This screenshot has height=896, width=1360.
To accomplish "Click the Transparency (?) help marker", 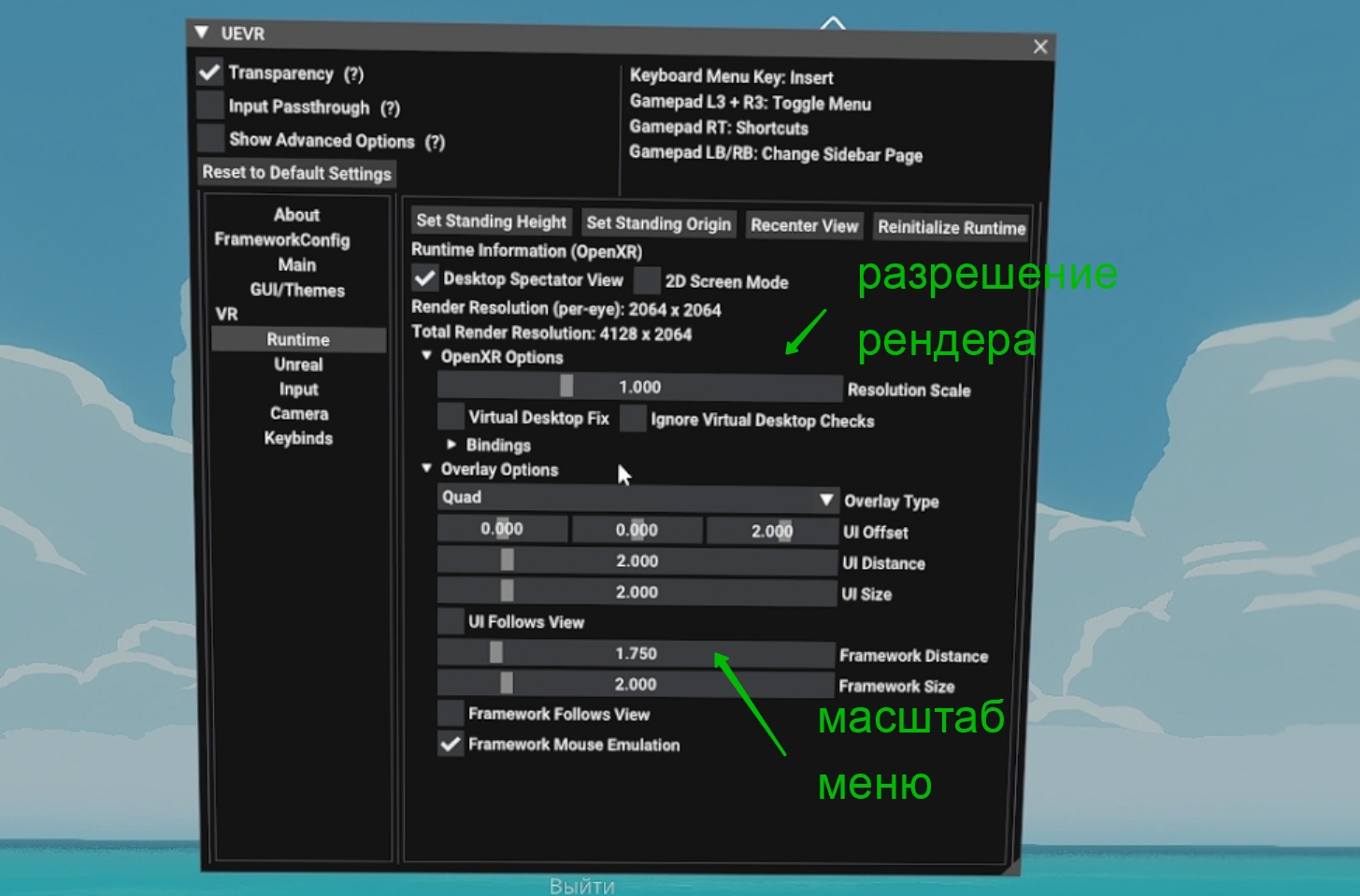I will tap(353, 74).
